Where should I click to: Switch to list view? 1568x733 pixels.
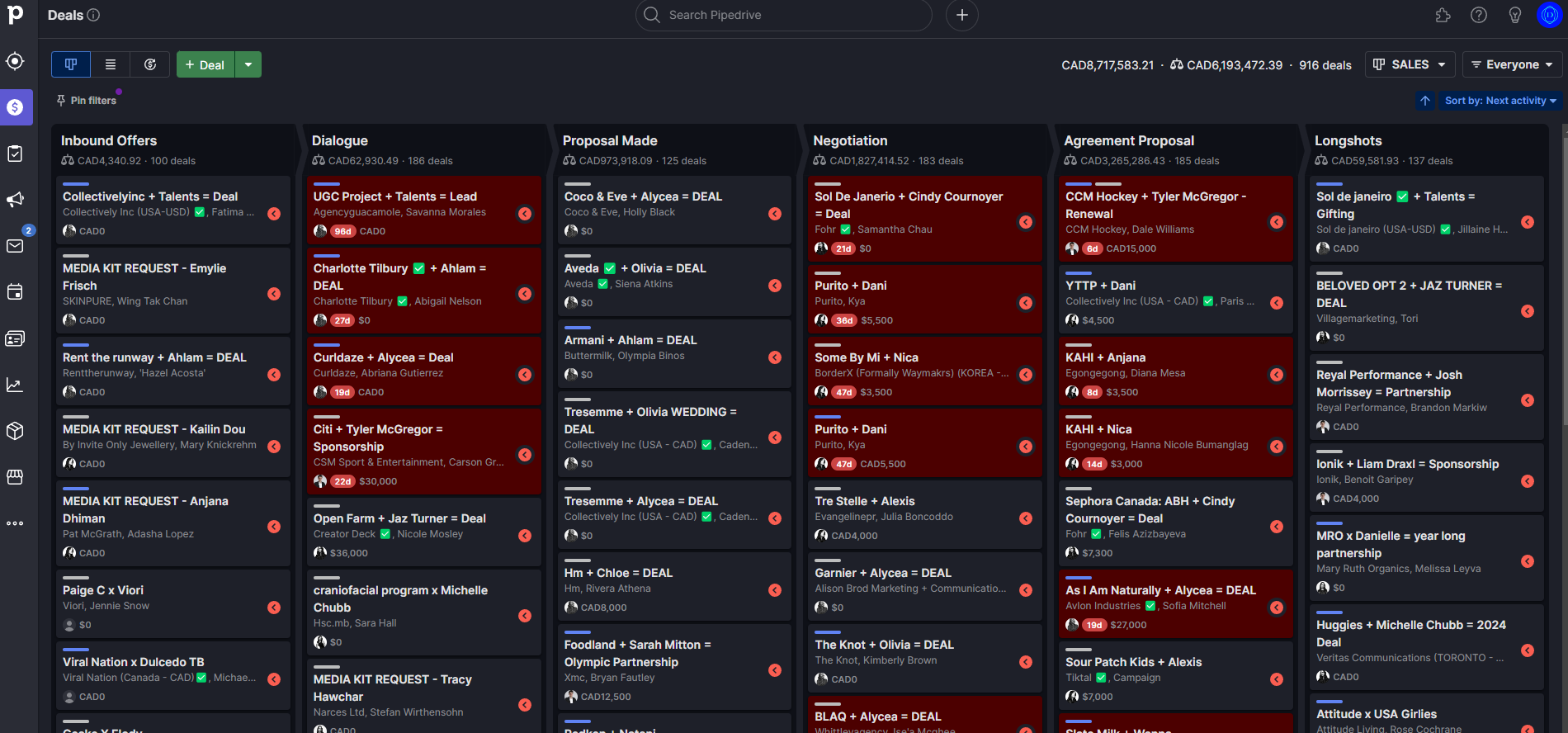111,64
